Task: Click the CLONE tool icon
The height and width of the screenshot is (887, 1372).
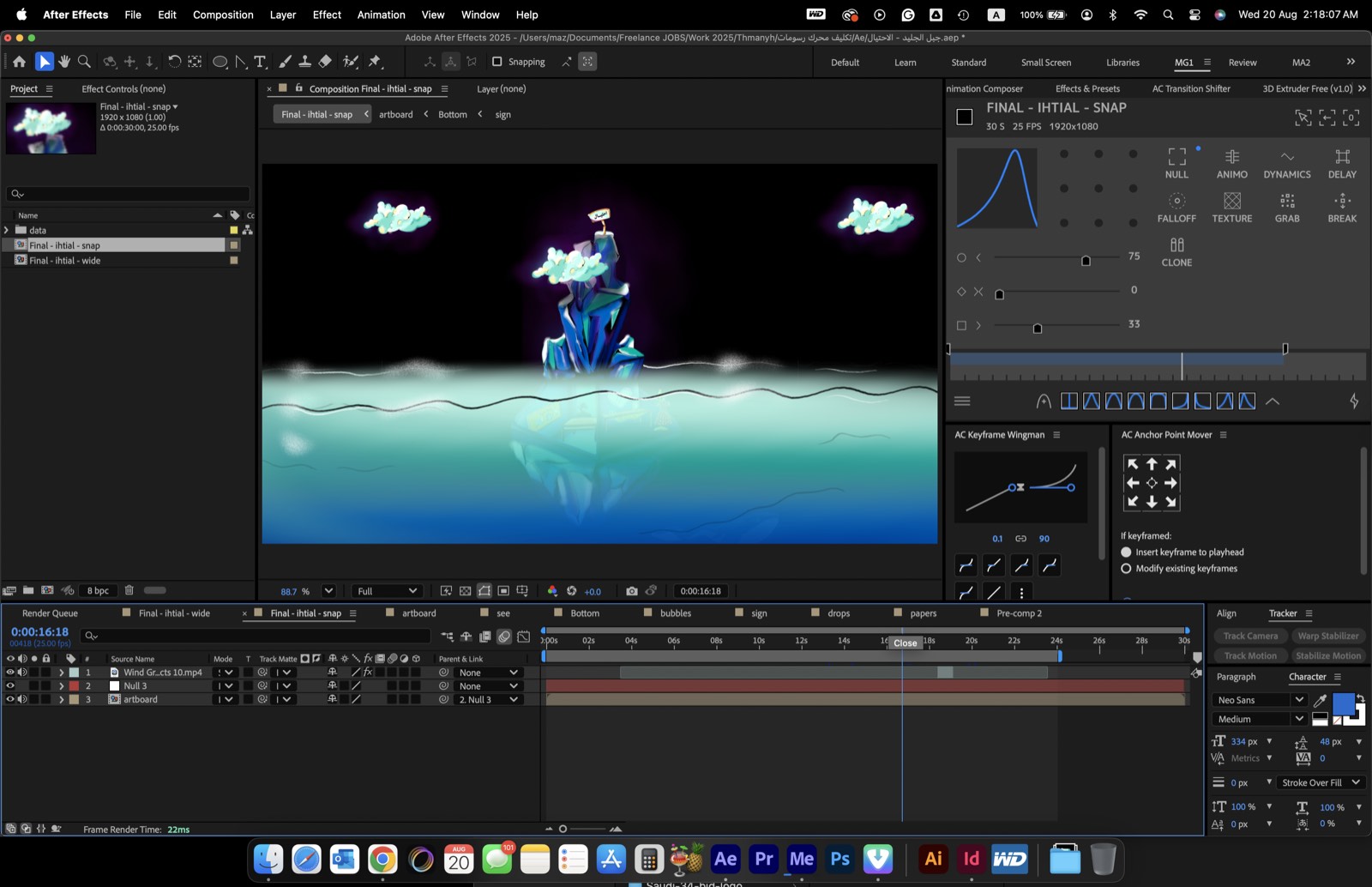Action: point(1176,251)
